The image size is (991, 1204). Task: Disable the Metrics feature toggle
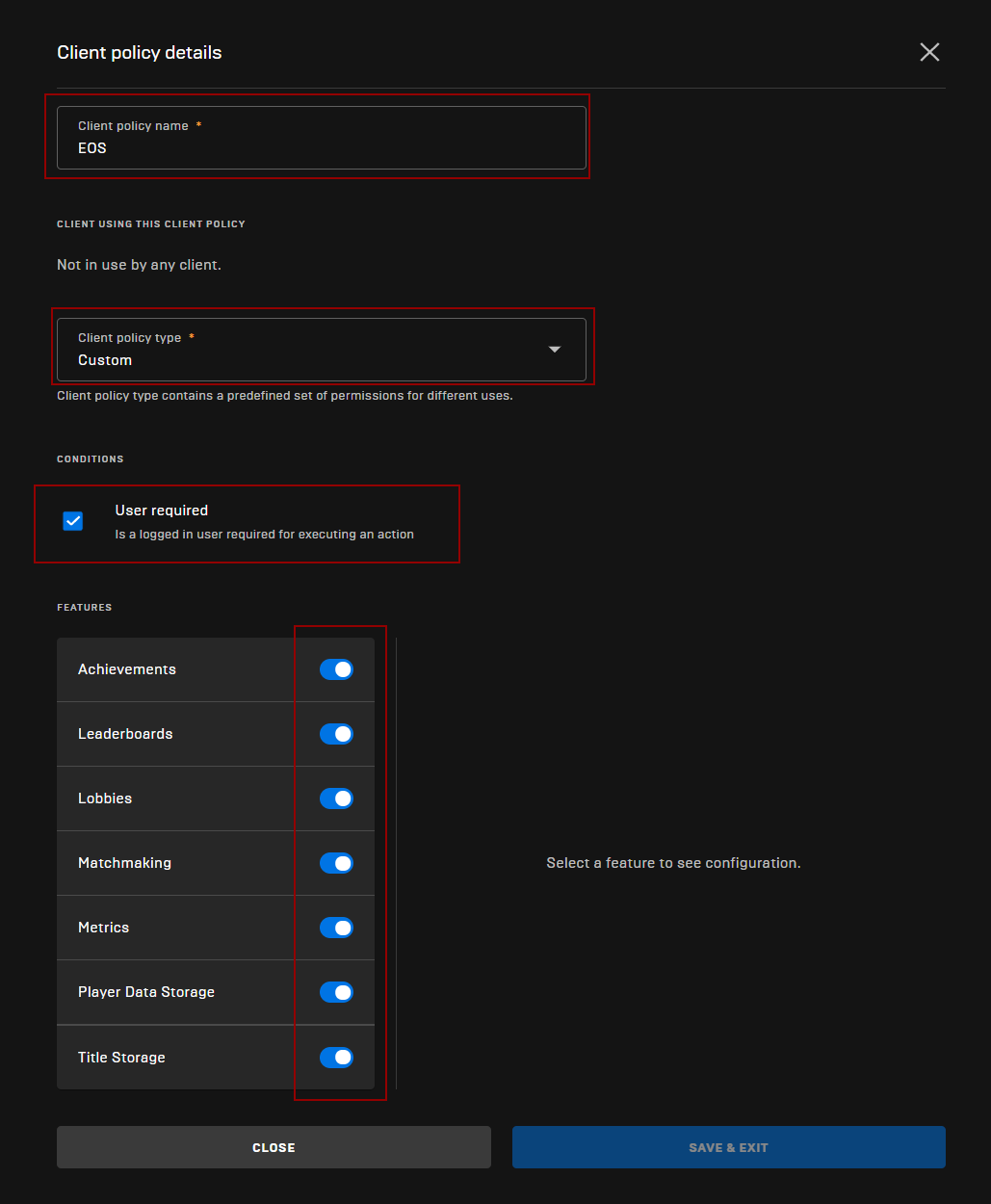point(336,927)
